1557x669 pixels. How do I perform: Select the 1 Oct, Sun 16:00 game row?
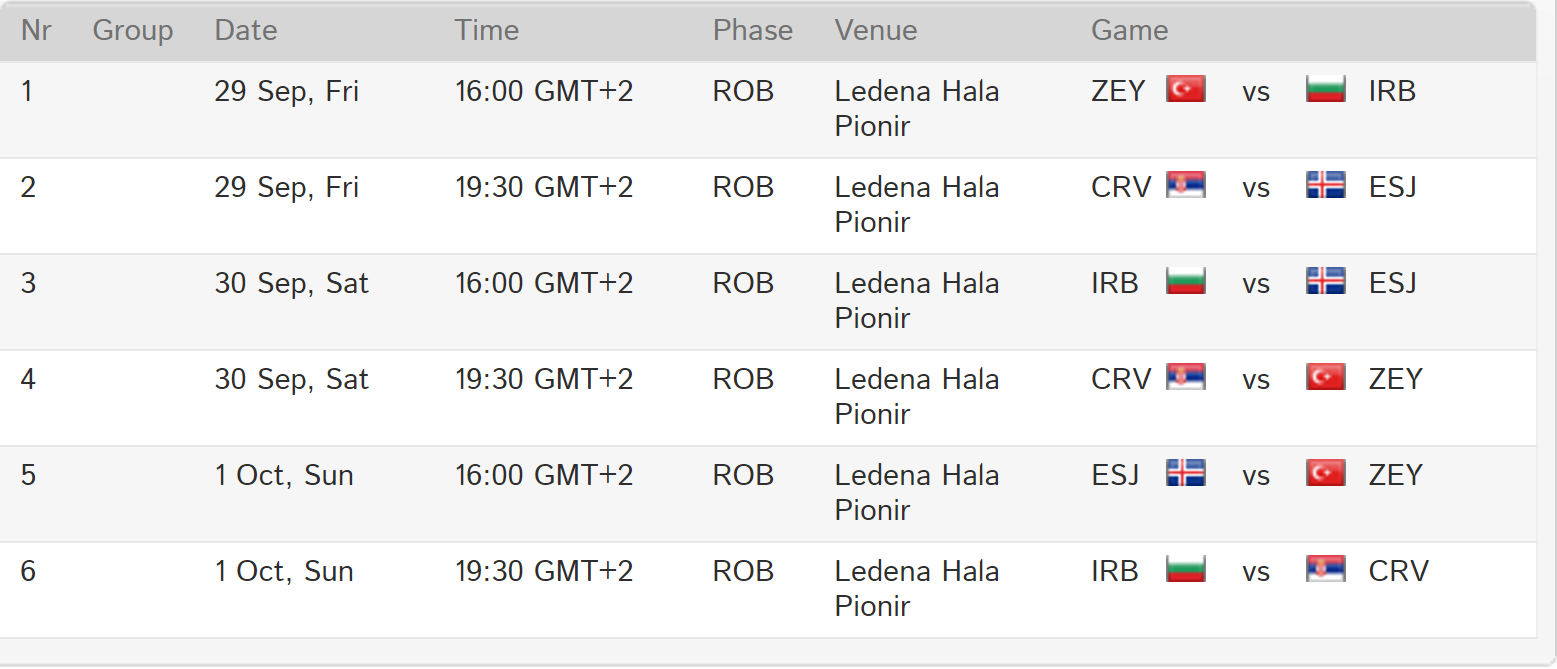point(768,494)
